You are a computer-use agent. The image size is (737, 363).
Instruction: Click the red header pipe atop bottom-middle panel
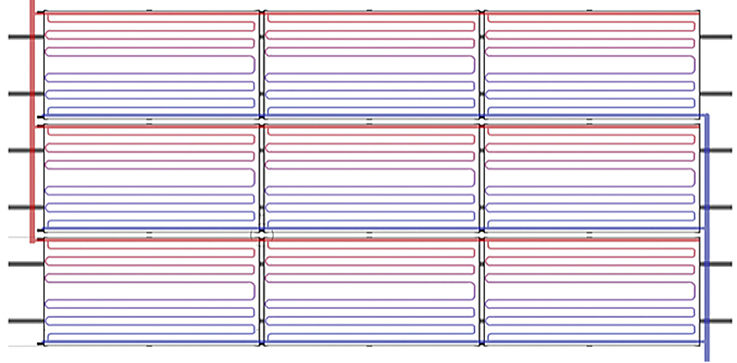click(x=371, y=240)
